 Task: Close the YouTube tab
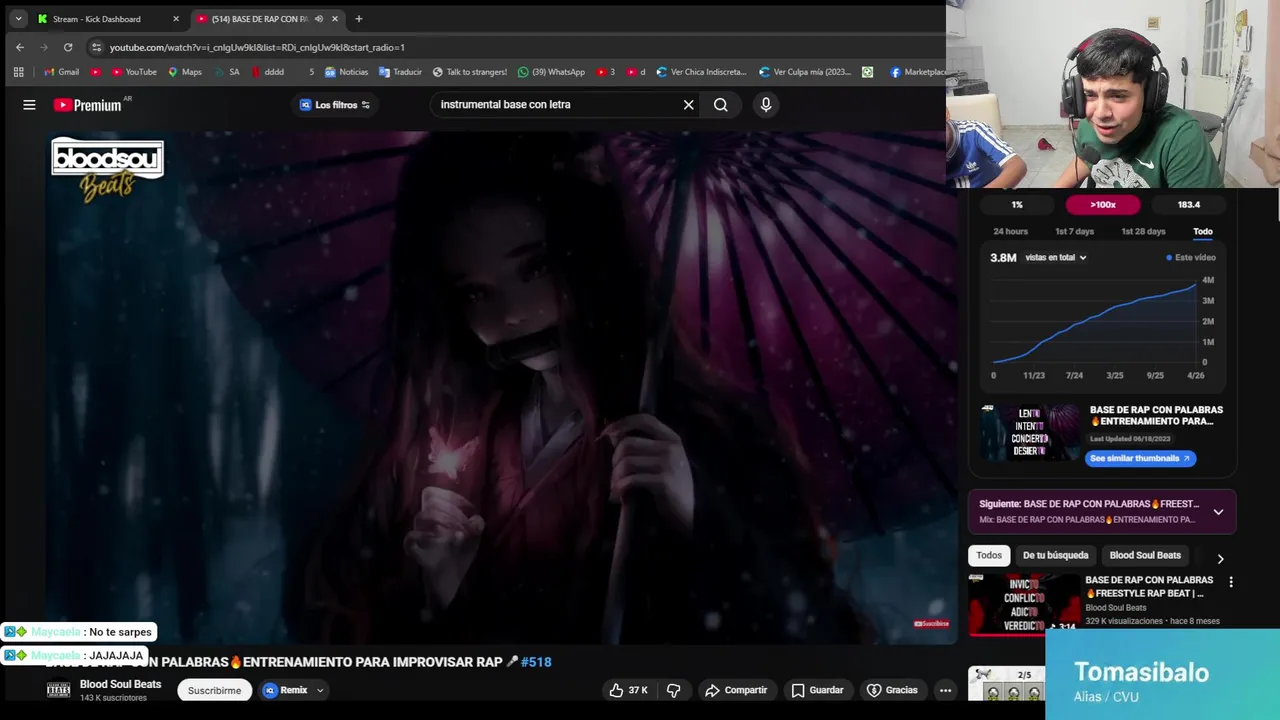[x=335, y=19]
